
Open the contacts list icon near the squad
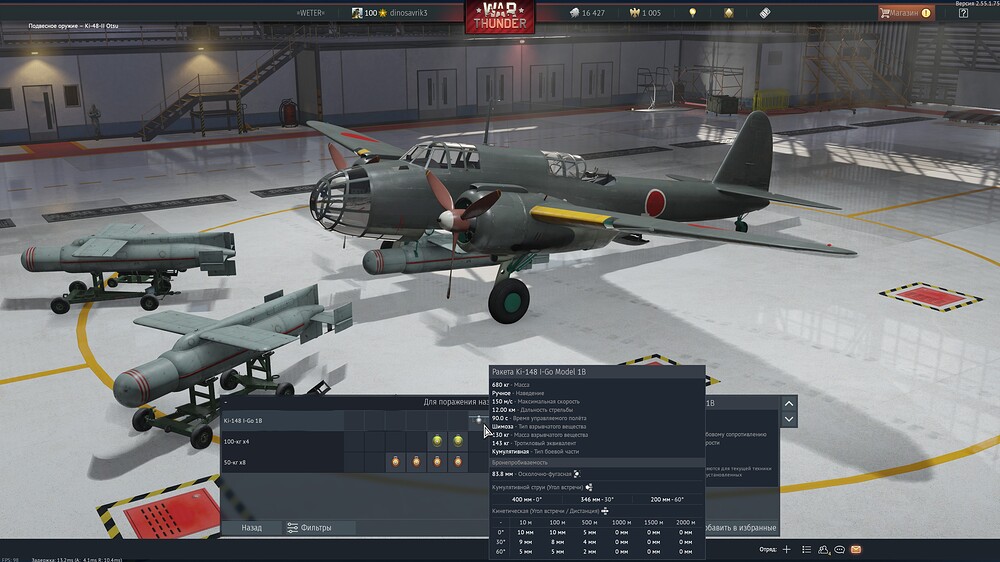[822, 549]
